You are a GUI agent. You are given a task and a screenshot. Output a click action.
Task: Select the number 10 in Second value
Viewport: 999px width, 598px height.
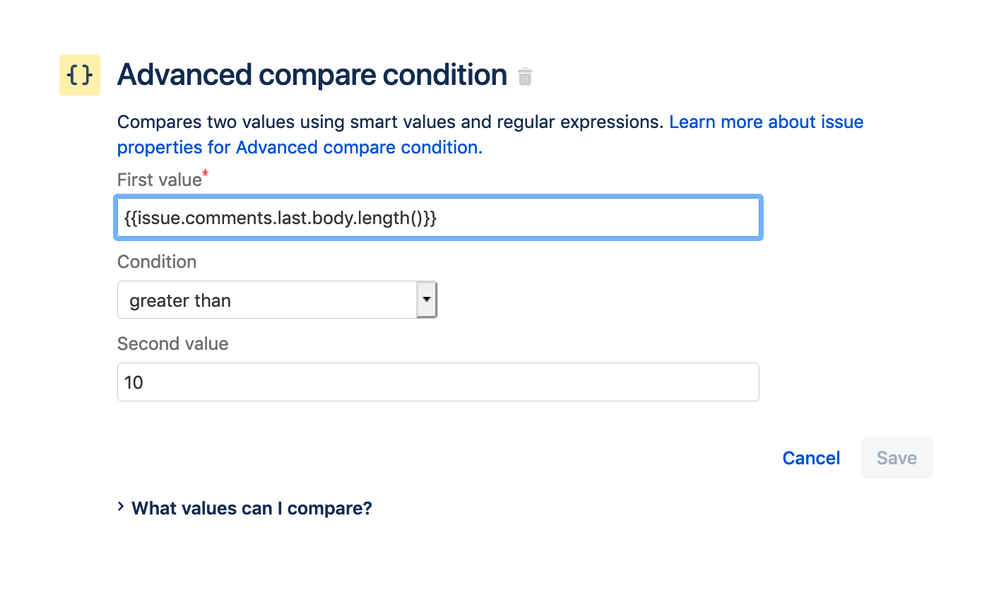(x=134, y=382)
